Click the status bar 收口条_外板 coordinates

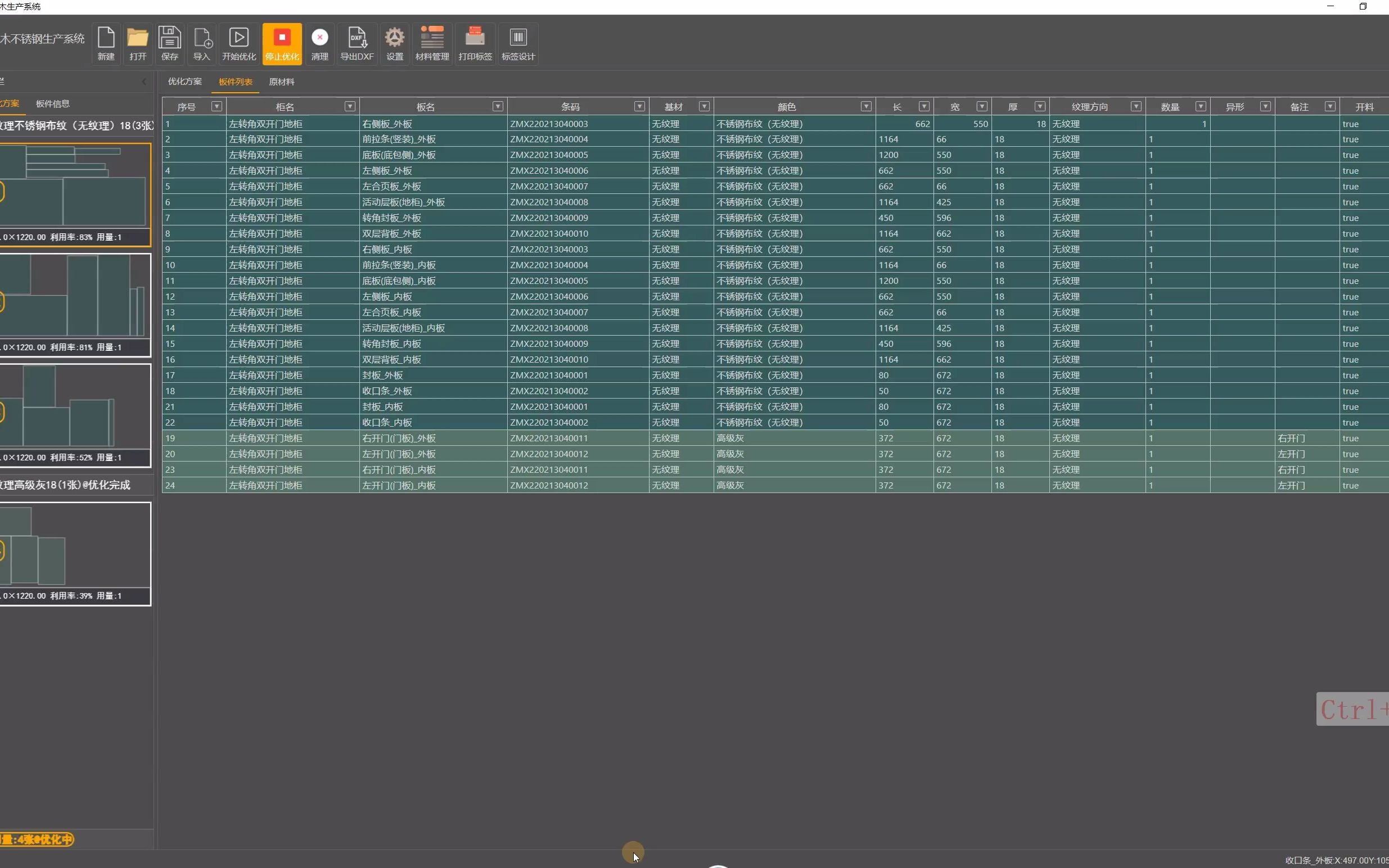pyautogui.click(x=1337, y=860)
